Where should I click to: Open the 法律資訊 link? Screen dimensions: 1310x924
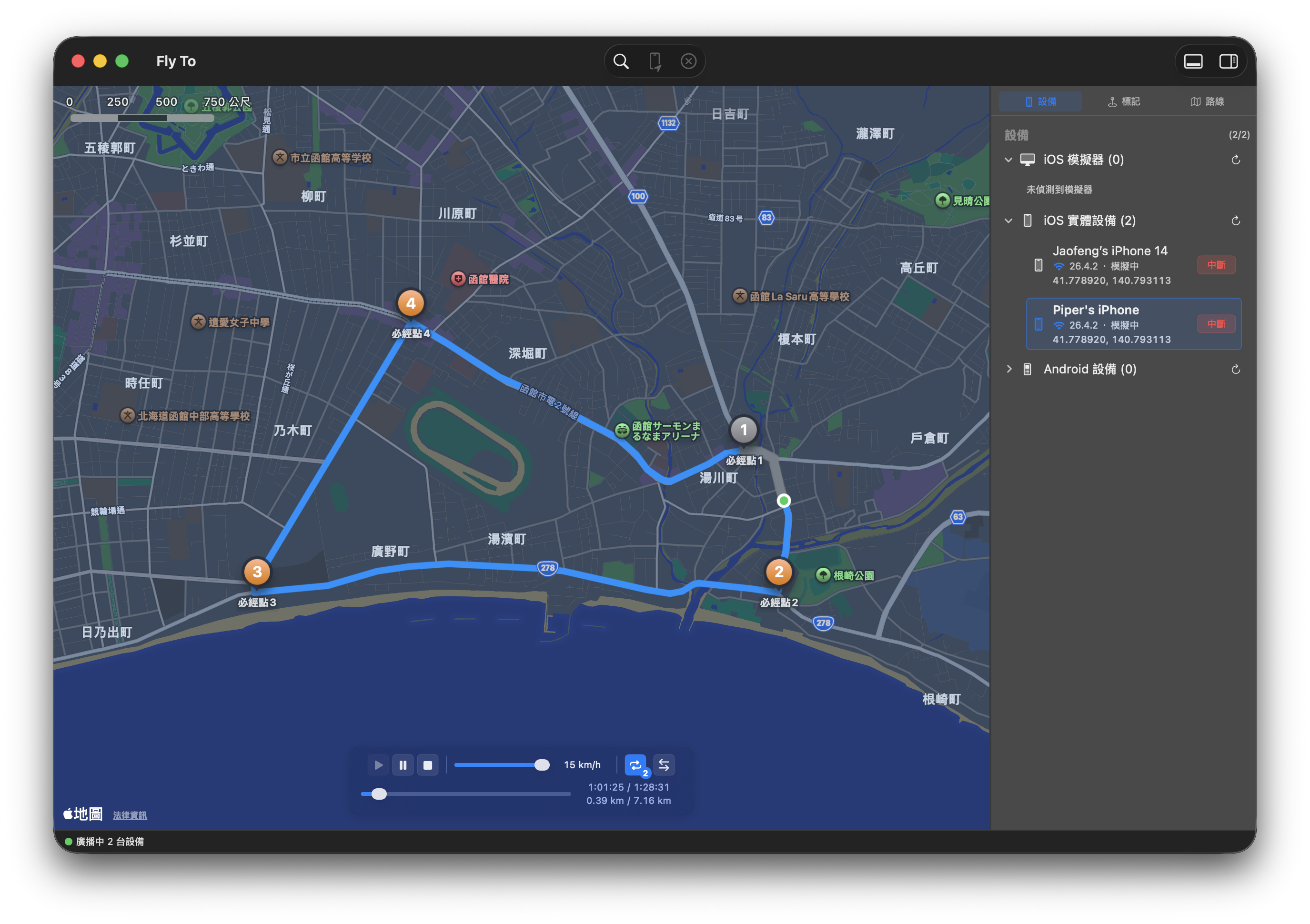pyautogui.click(x=130, y=815)
